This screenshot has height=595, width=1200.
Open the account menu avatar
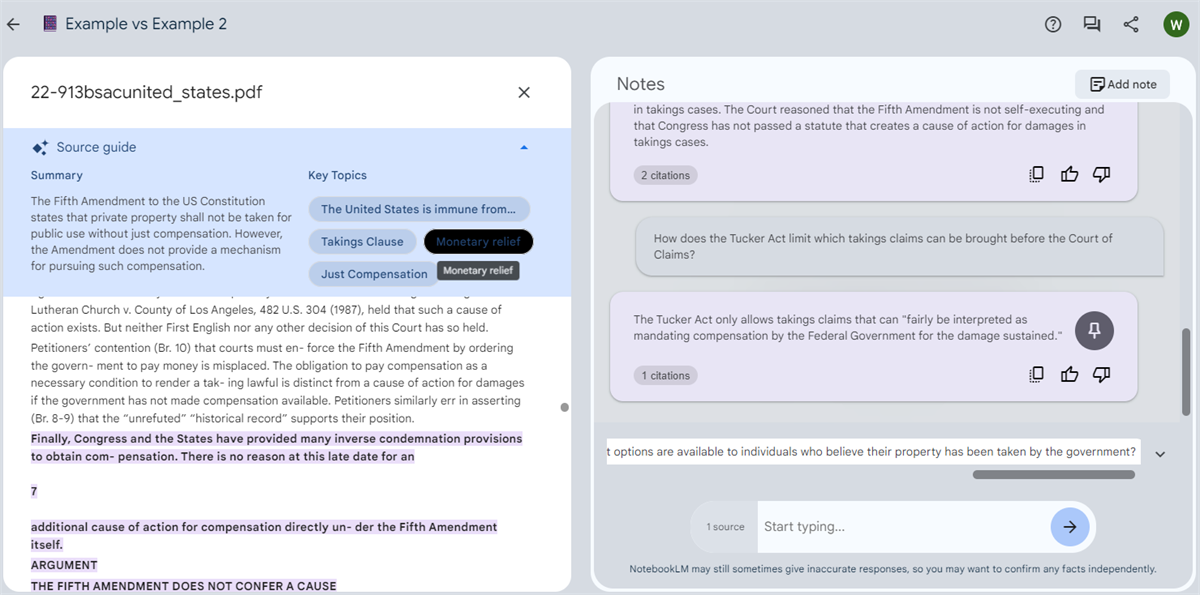click(x=1176, y=23)
